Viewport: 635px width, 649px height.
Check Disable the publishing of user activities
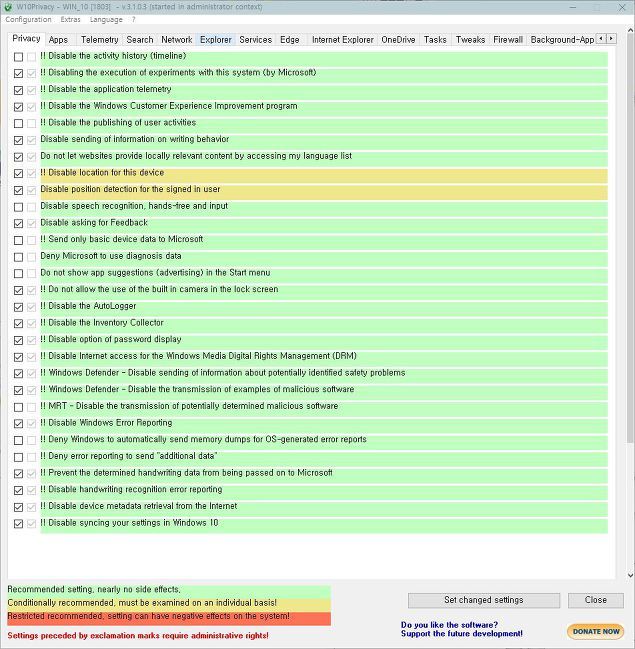coord(18,123)
